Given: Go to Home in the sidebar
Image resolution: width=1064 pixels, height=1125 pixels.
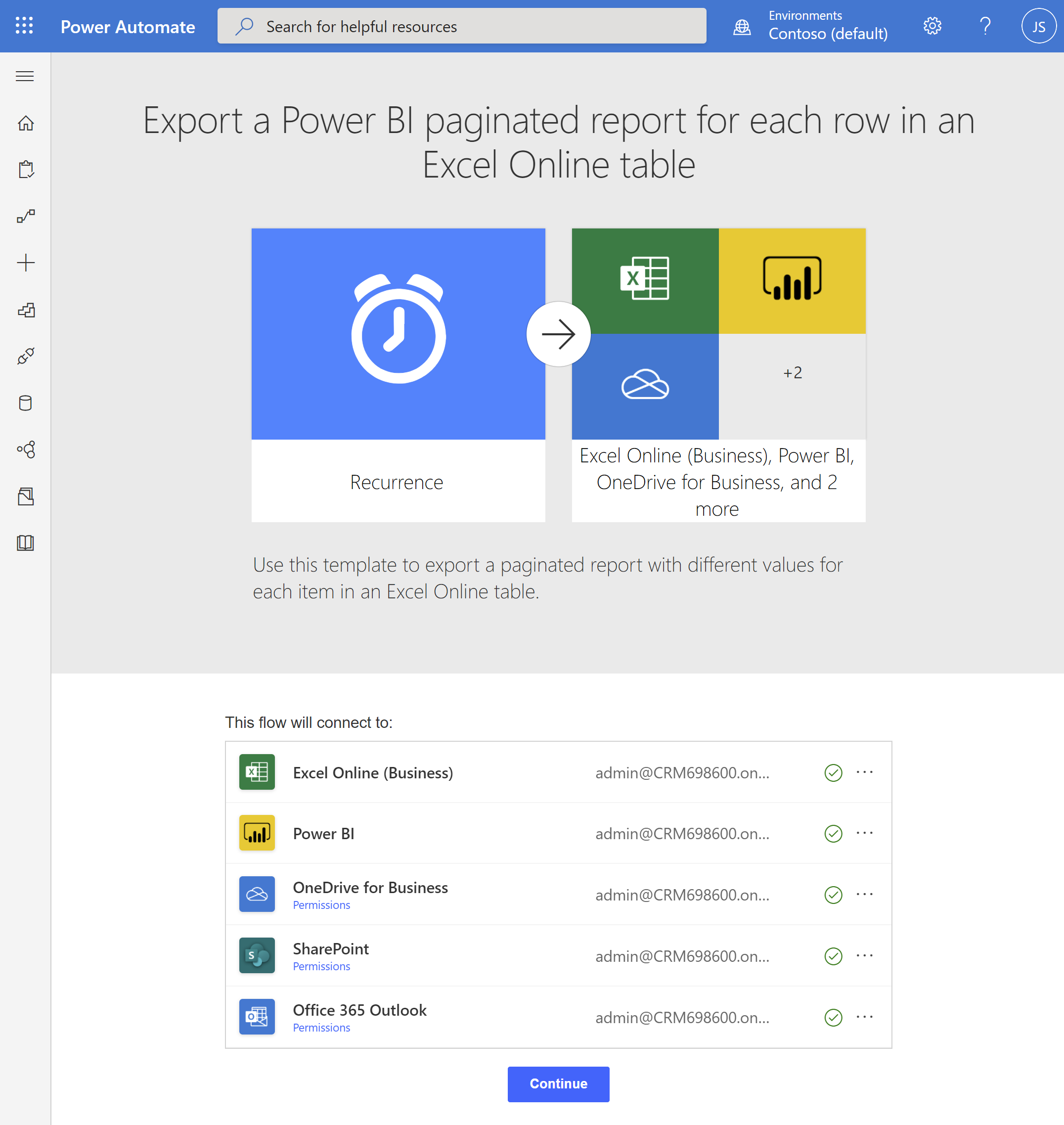Looking at the screenshot, I should pyautogui.click(x=26, y=123).
